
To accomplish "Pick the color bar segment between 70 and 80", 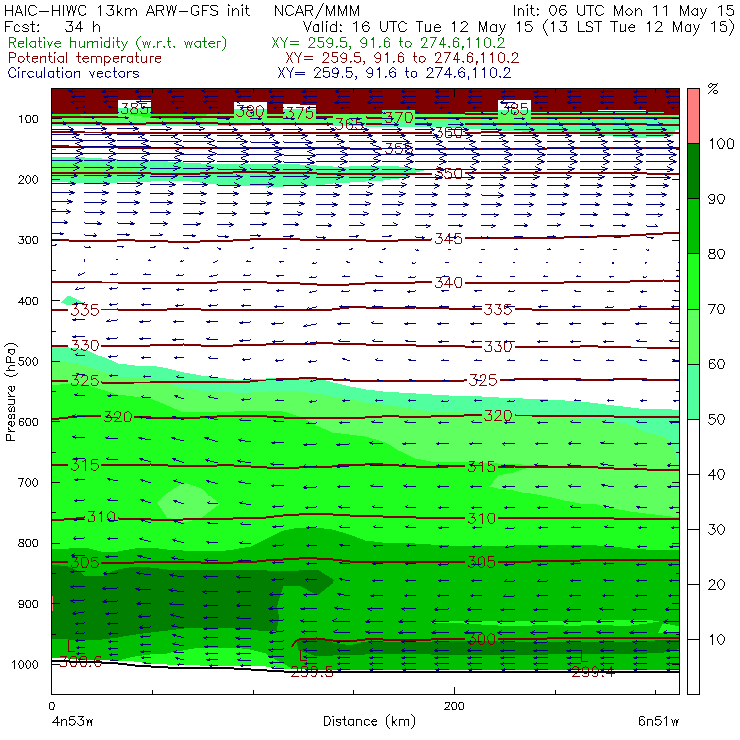I will point(693,281).
